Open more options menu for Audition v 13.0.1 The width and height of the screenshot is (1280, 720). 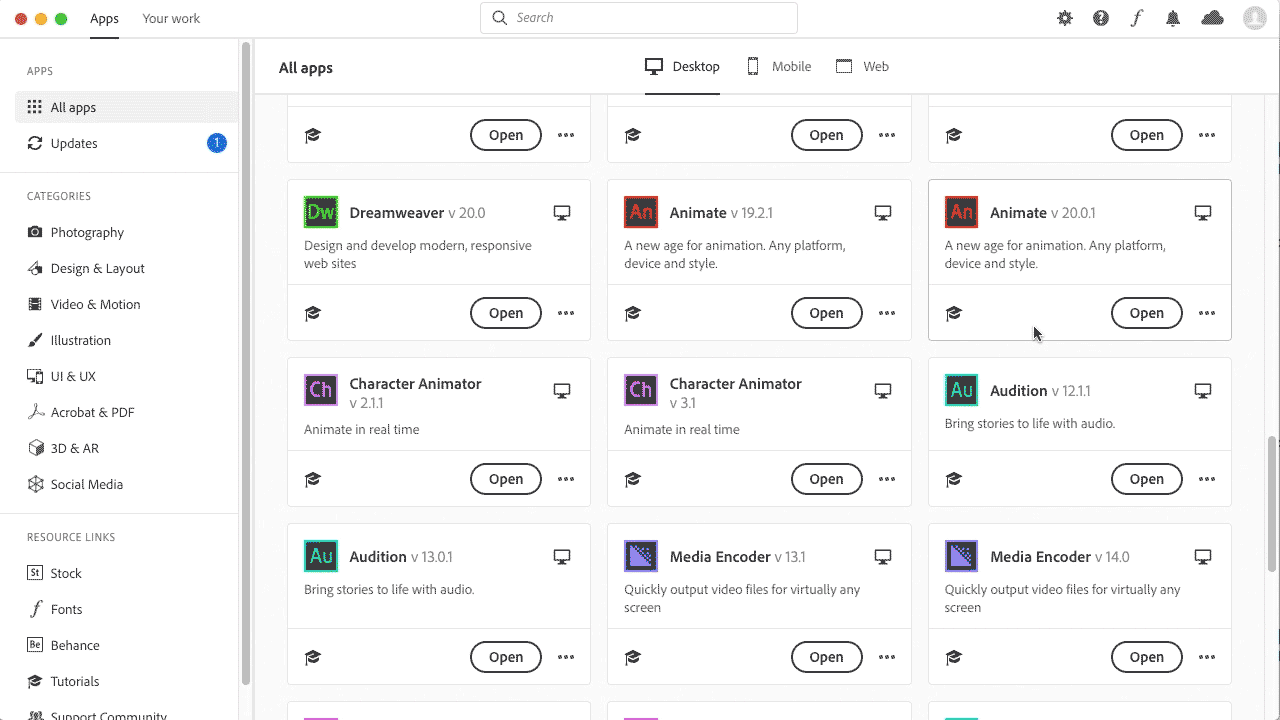(566, 657)
